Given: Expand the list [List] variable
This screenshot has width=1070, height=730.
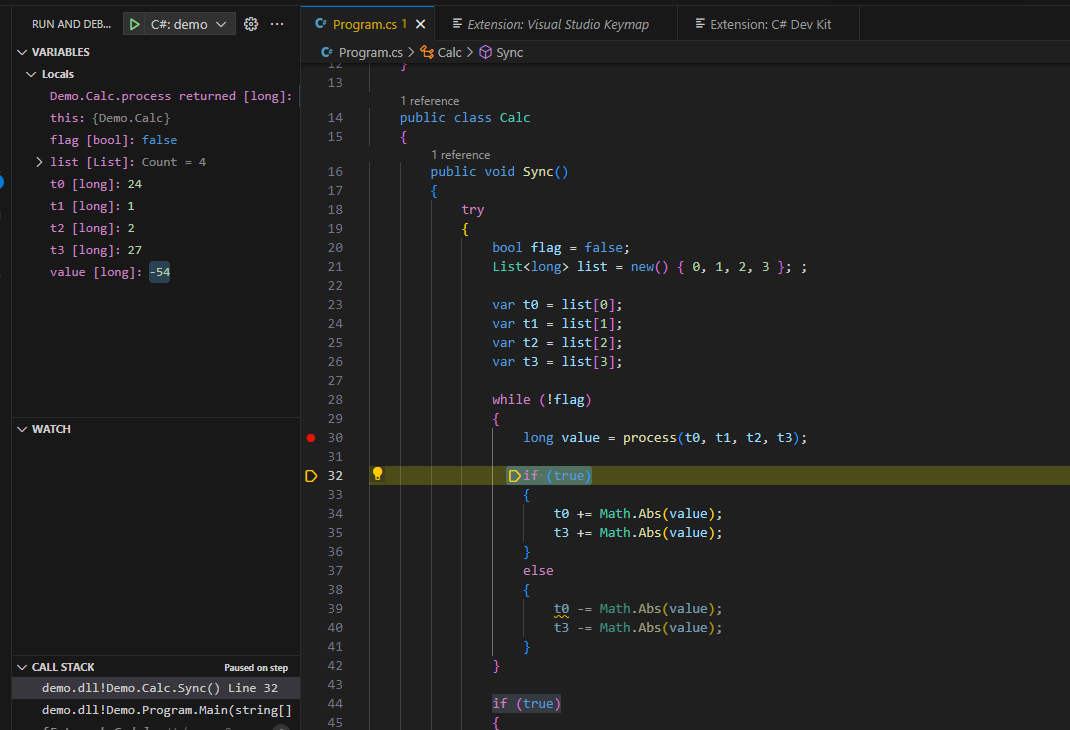Looking at the screenshot, I should pos(40,162).
